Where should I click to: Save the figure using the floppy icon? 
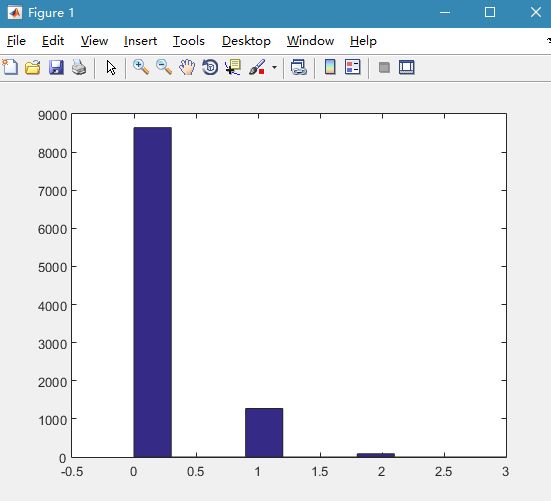[56, 67]
